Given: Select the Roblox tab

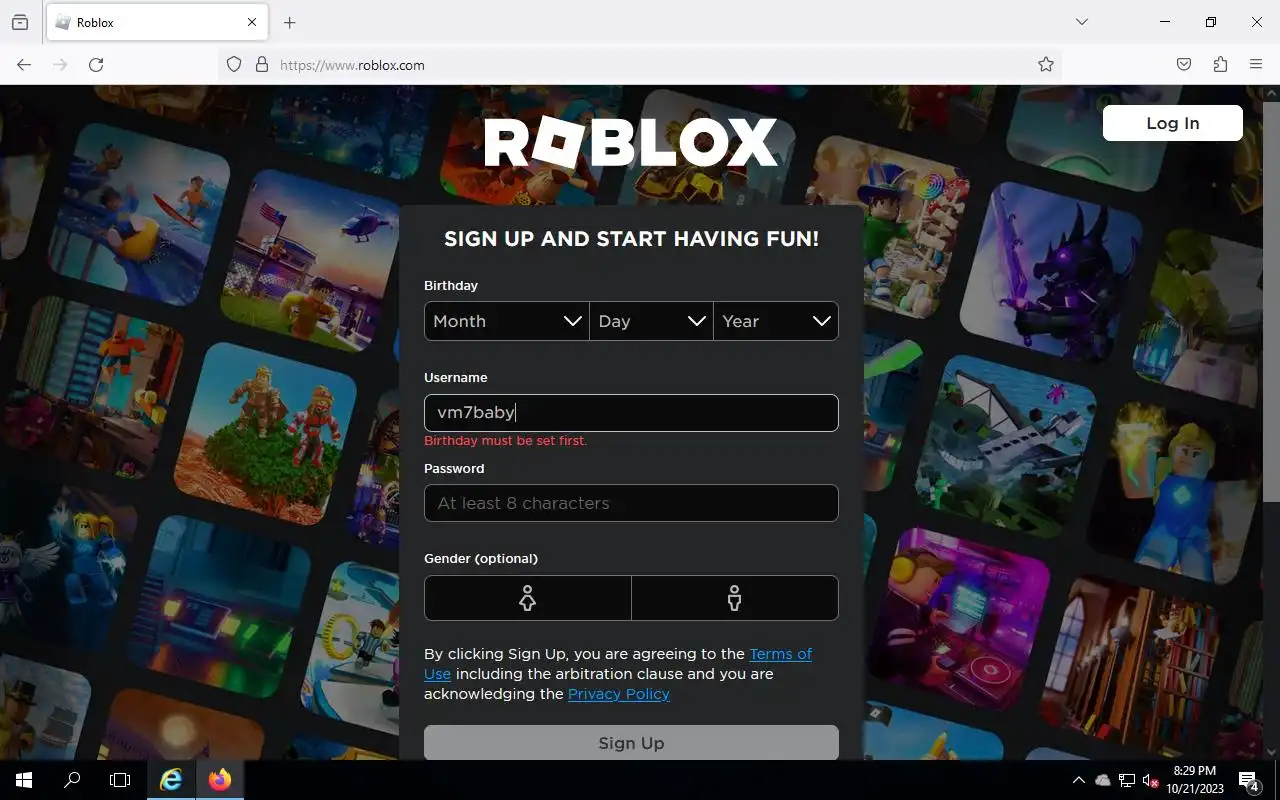Looking at the screenshot, I should click(157, 22).
